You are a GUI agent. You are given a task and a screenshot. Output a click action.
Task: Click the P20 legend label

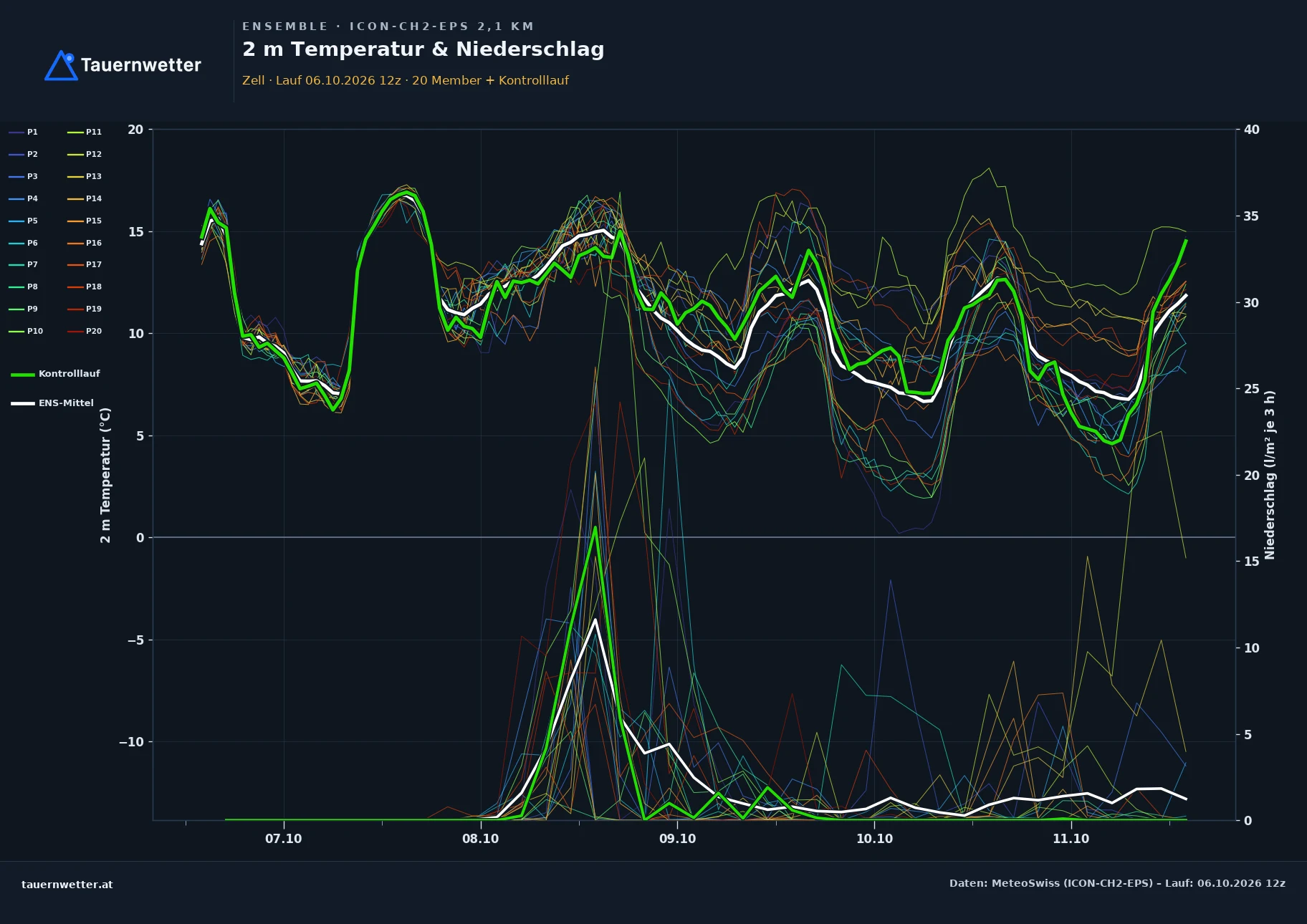(94, 332)
